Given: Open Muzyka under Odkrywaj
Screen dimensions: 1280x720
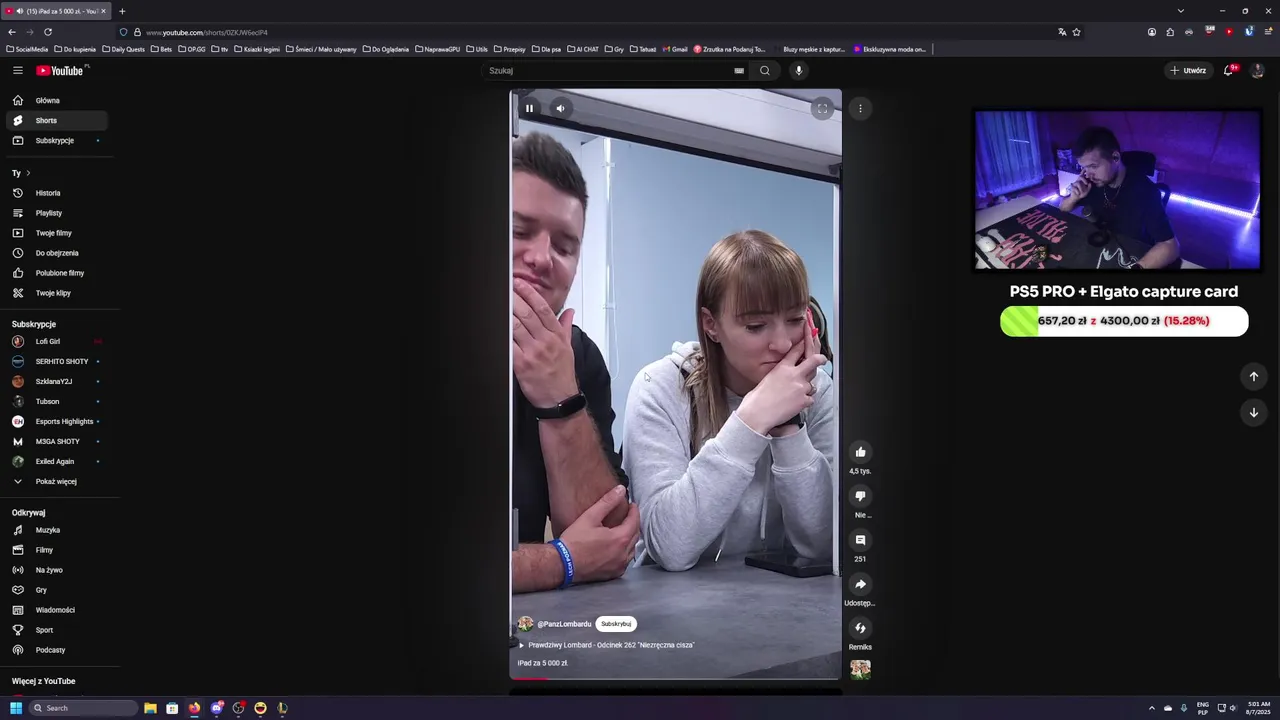Looking at the screenshot, I should click(56, 530).
